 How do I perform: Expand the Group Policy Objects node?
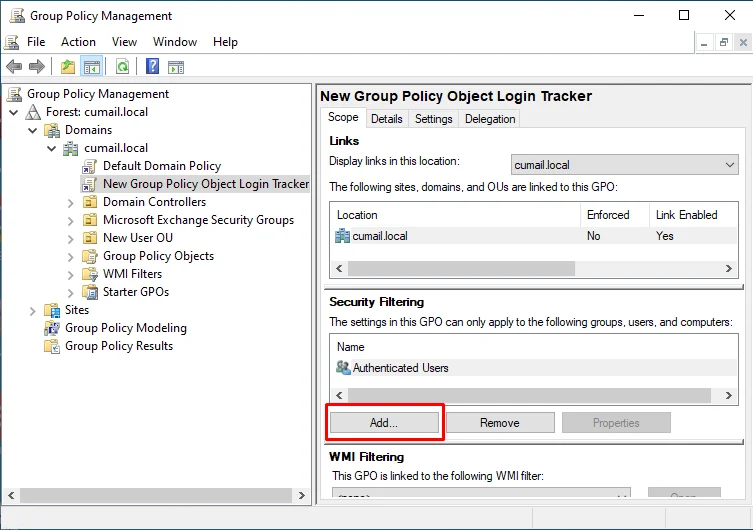pos(71,257)
